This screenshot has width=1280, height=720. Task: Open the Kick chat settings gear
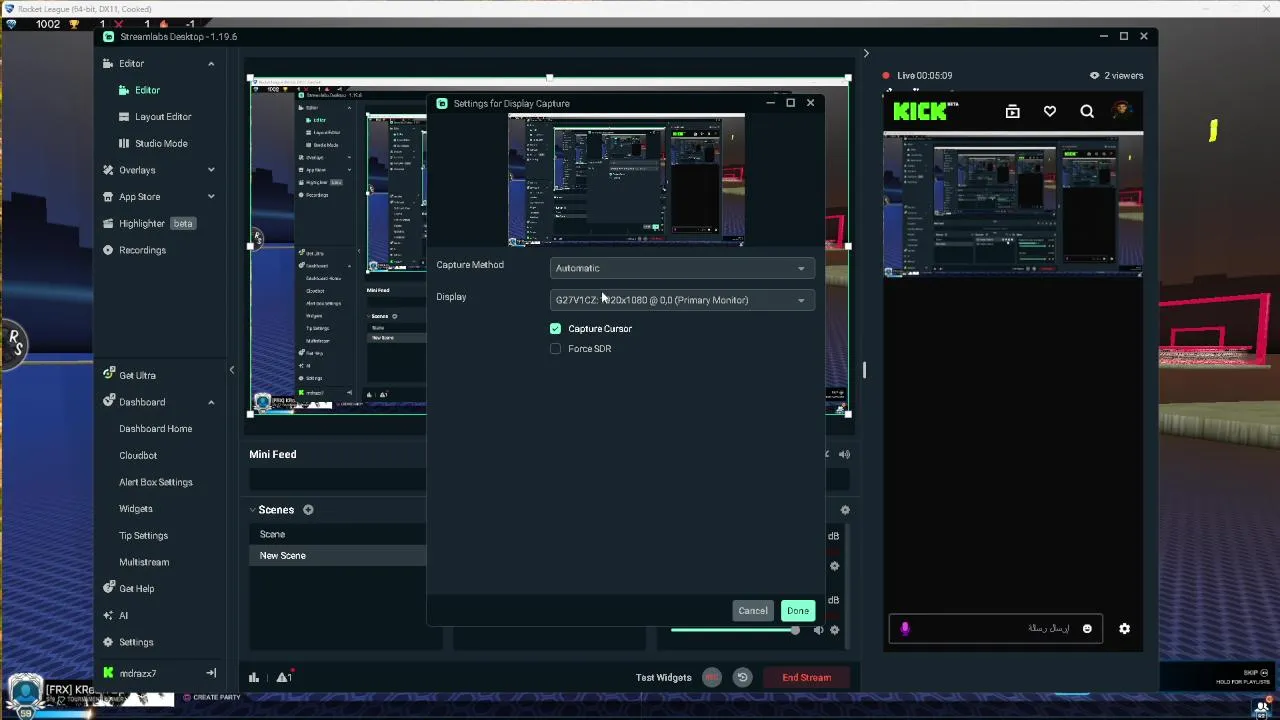tap(1124, 628)
